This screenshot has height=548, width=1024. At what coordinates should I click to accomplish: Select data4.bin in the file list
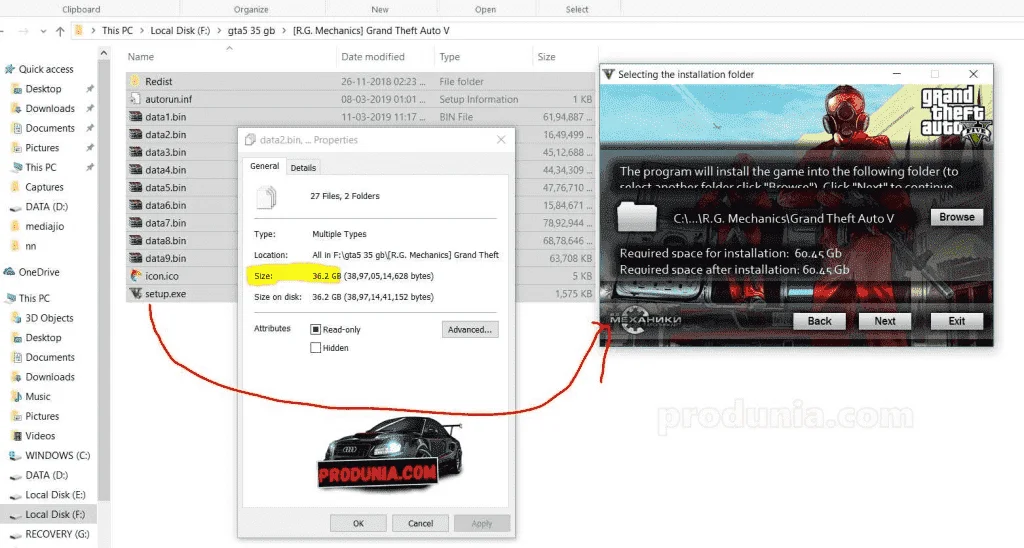tap(165, 169)
